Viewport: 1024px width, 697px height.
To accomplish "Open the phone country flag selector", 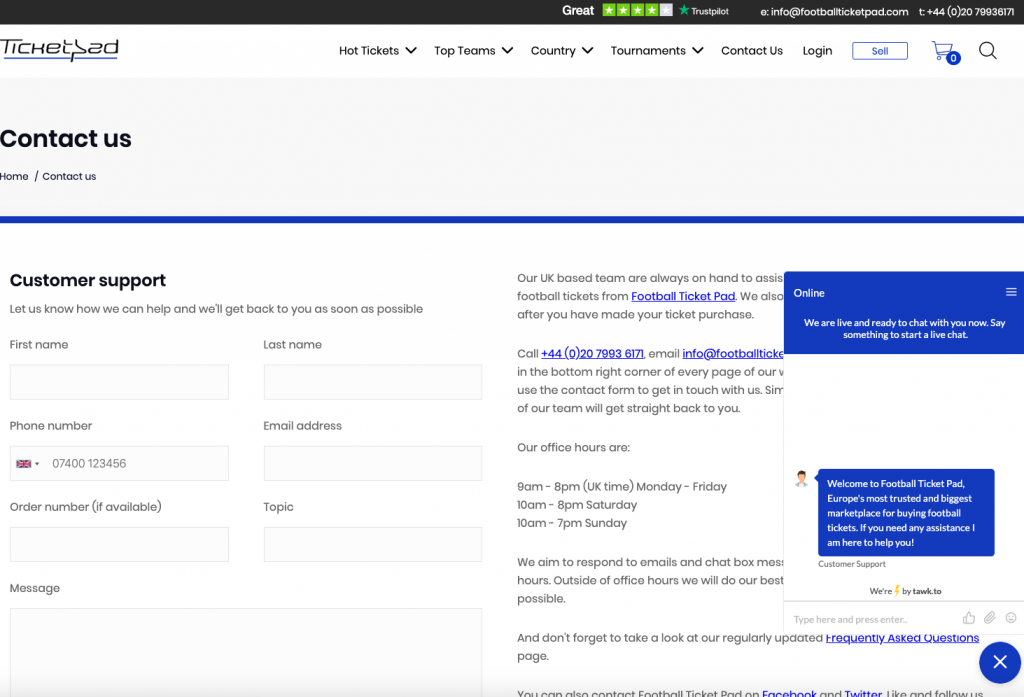I will (x=27, y=464).
